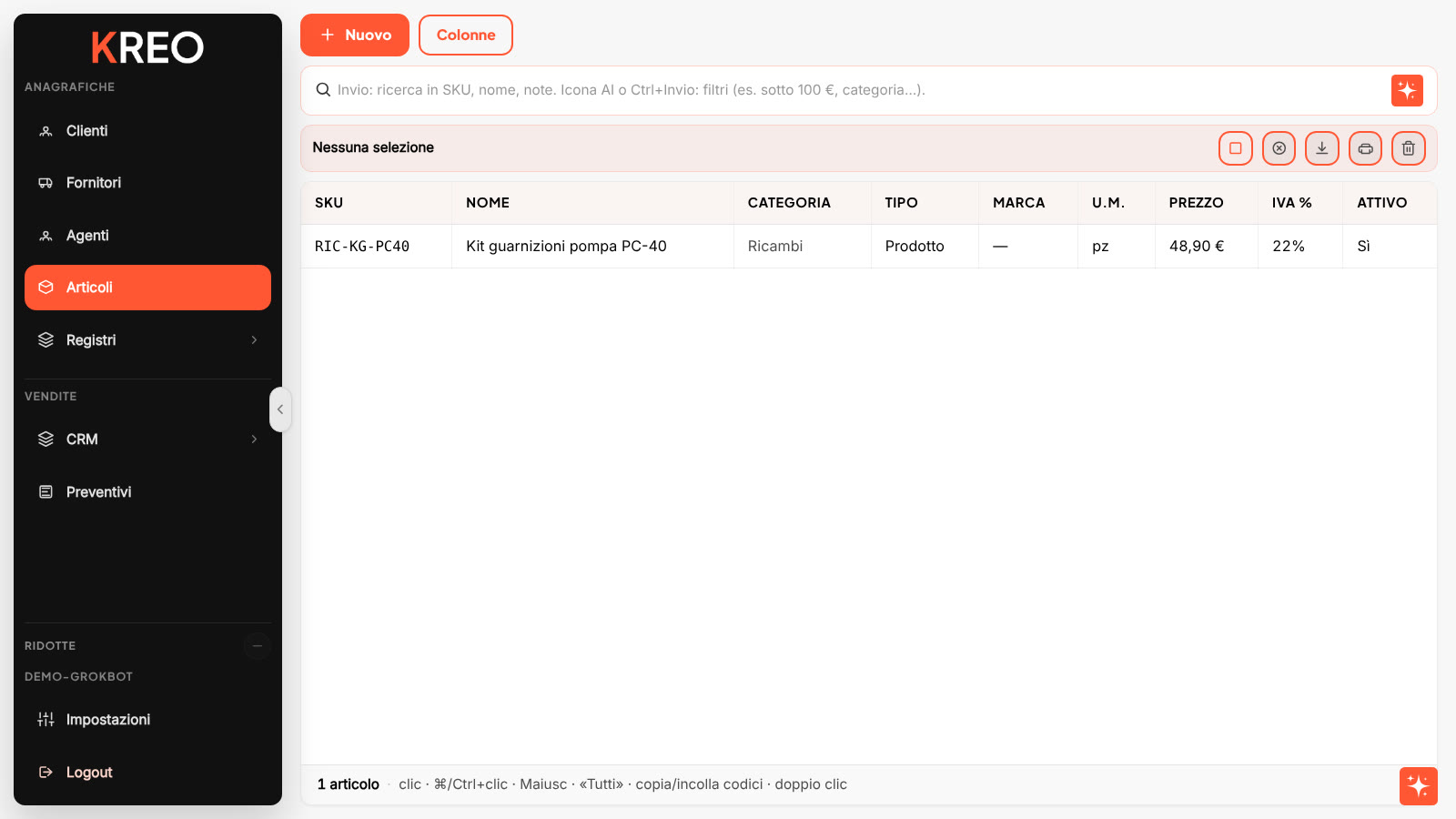1456x819 pixels.
Task: Create a new item with Nuovo button
Action: [x=355, y=35]
